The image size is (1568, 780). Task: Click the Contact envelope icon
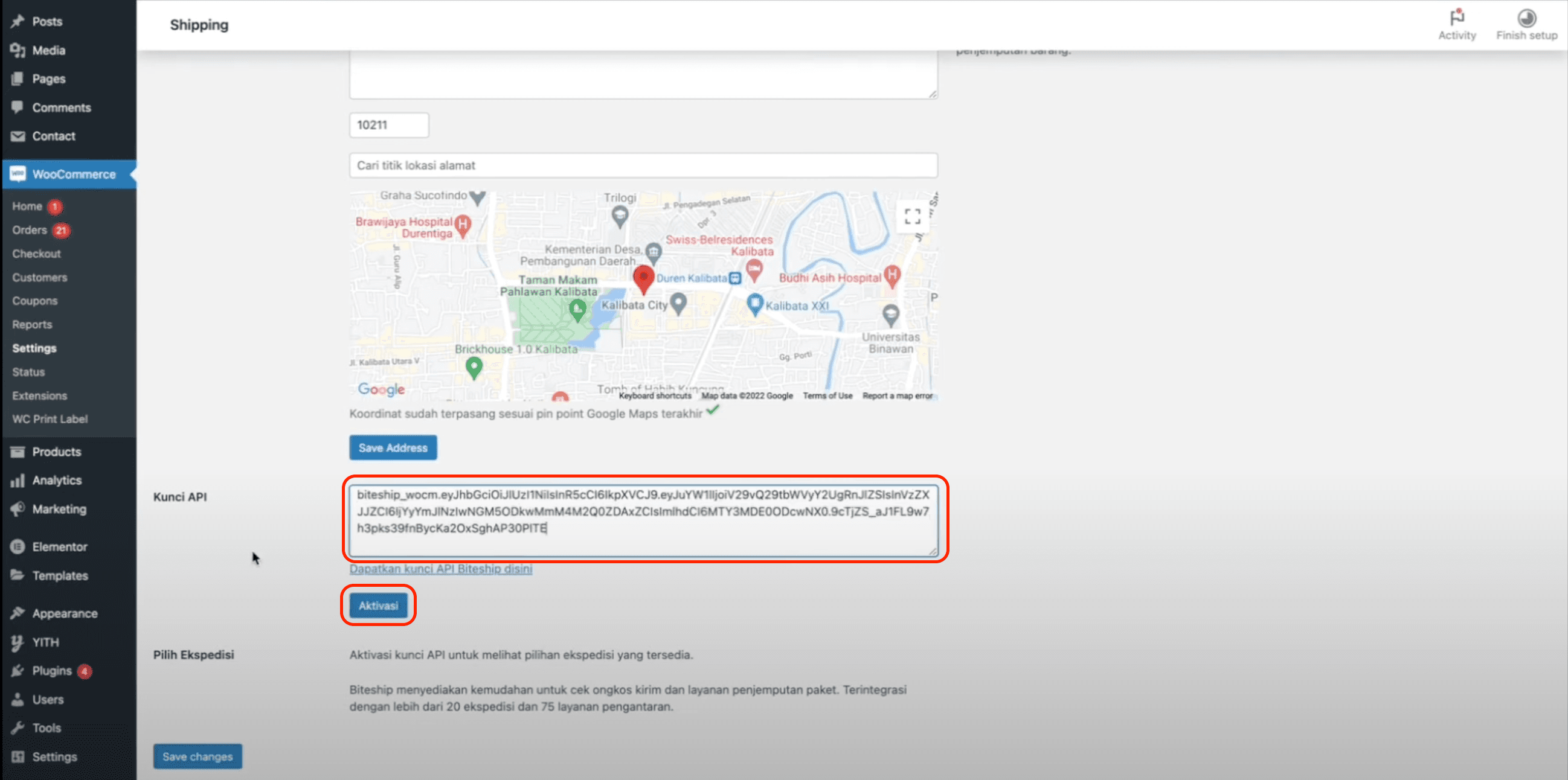18,136
